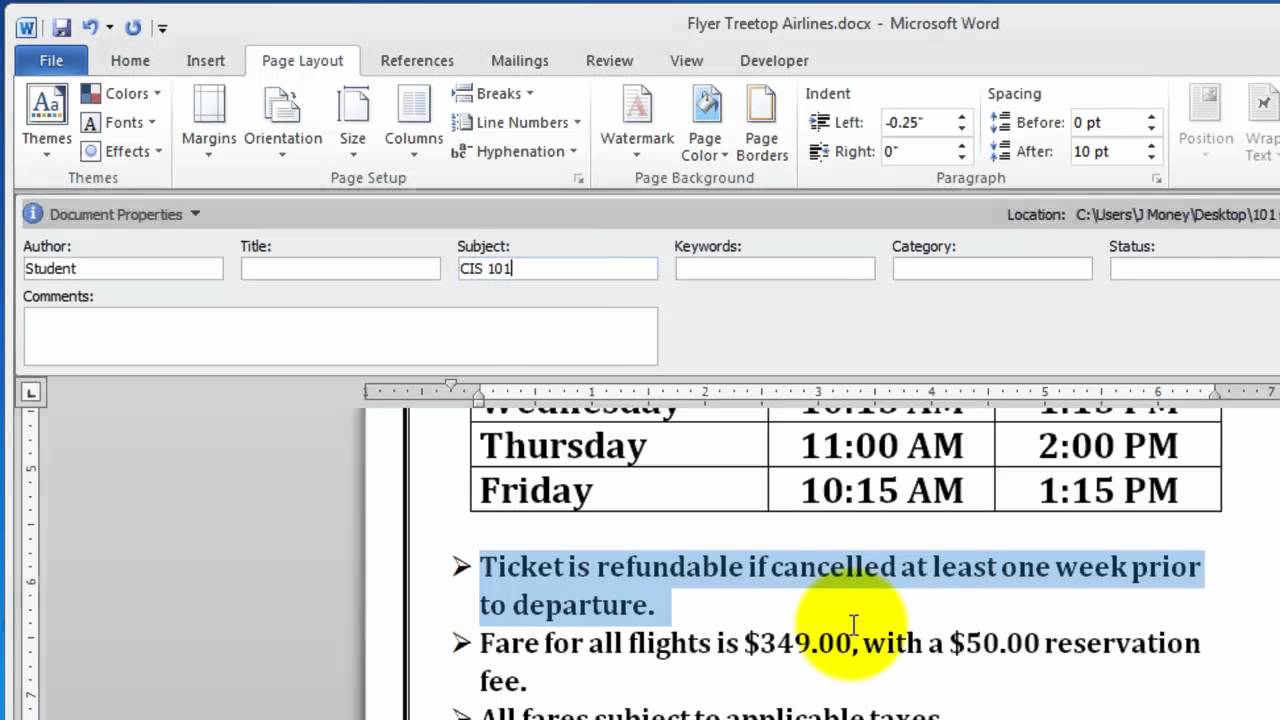Click inside the Comments box
This screenshot has width=1280, height=720.
[x=340, y=336]
